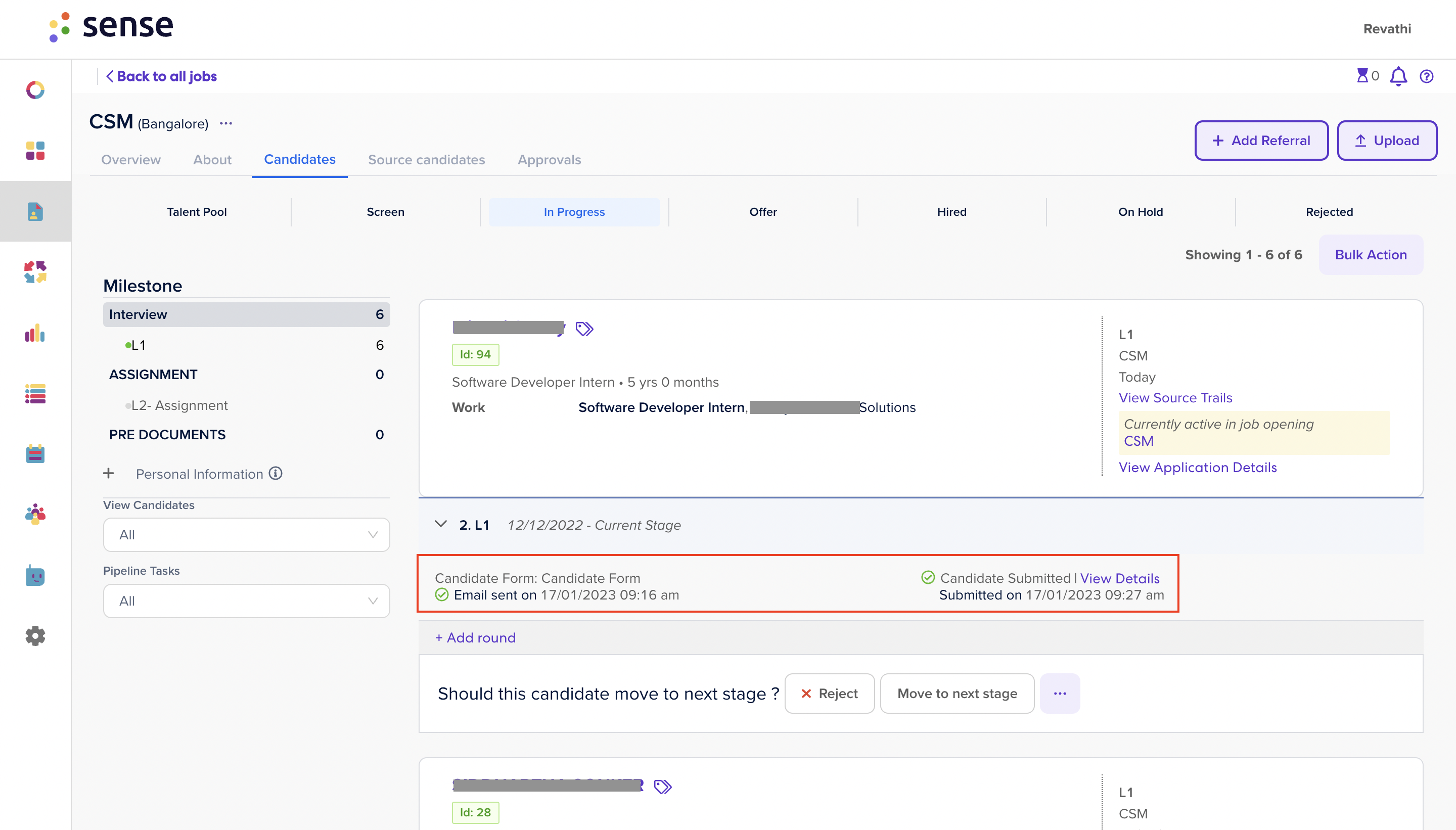Open the settings gear sidebar icon

coord(35,636)
